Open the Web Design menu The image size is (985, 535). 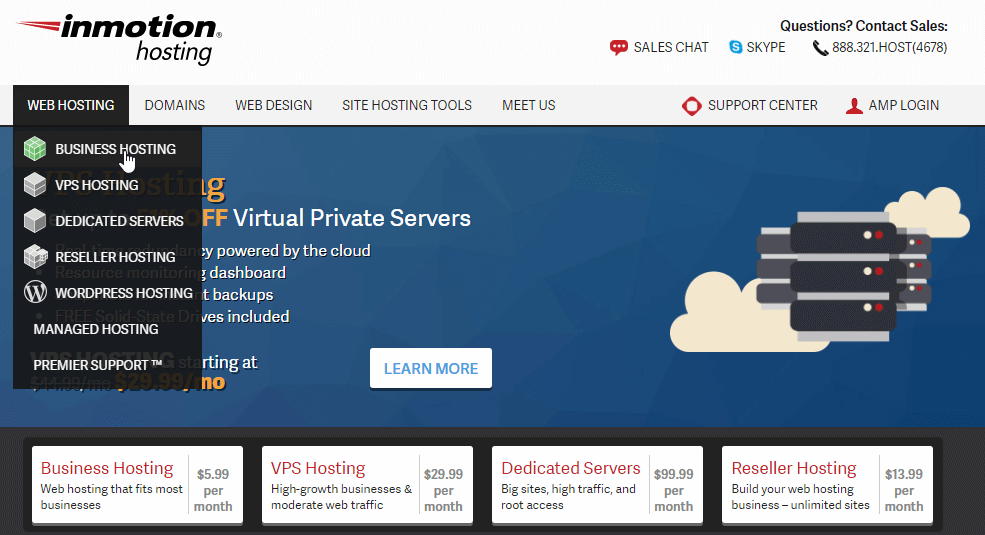coord(273,105)
